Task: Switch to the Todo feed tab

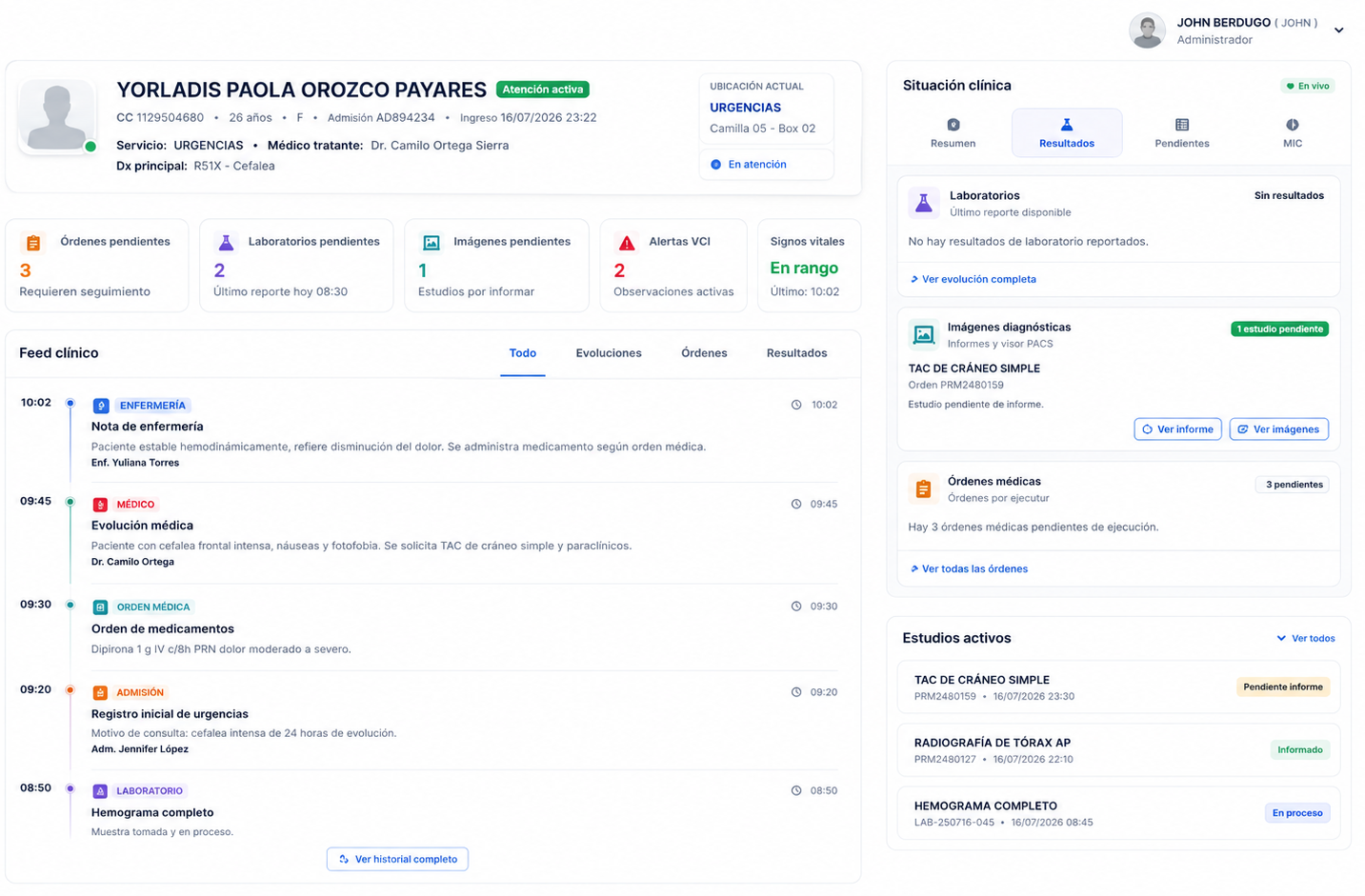Action: (x=522, y=353)
